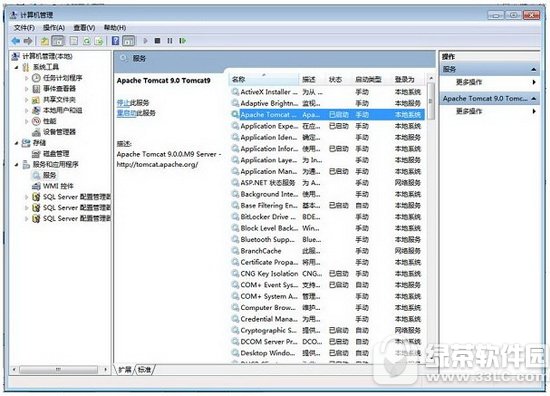The width and height of the screenshot is (550, 396).
Task: Collapse the 服务和应用程序 tree node
Action: (x=16, y=164)
